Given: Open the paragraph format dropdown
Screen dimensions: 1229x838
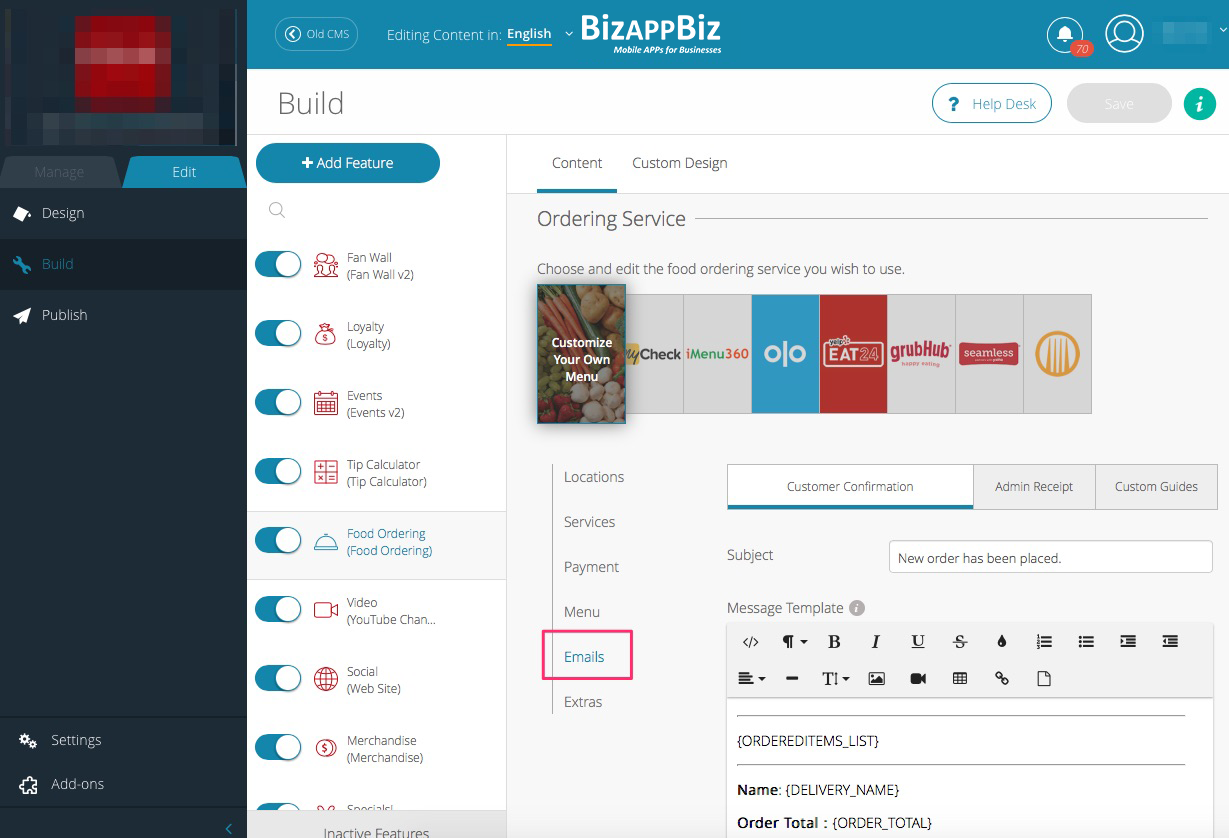Looking at the screenshot, I should click(794, 642).
